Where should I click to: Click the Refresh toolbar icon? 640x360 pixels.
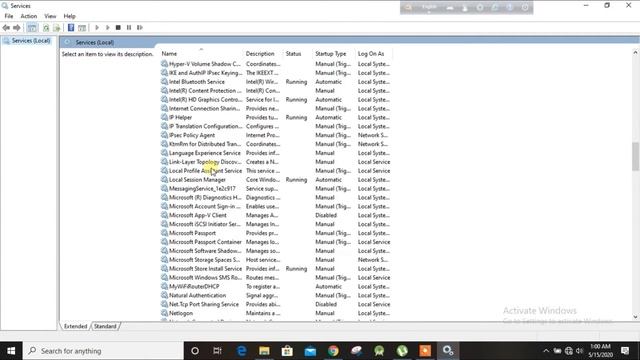[x=46, y=28]
